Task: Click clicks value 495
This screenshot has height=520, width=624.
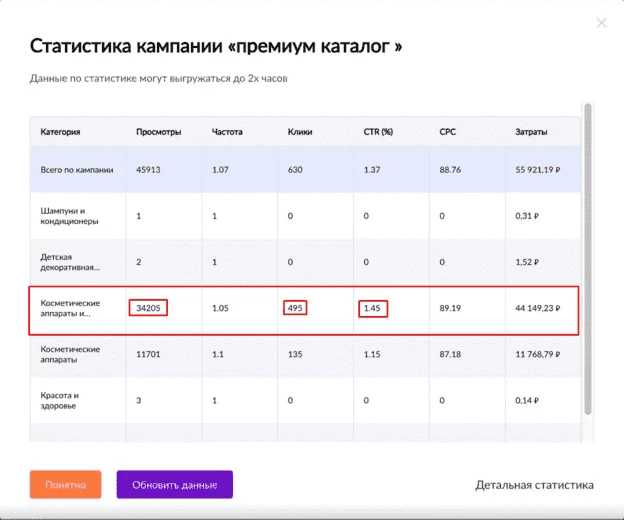Action: point(295,308)
